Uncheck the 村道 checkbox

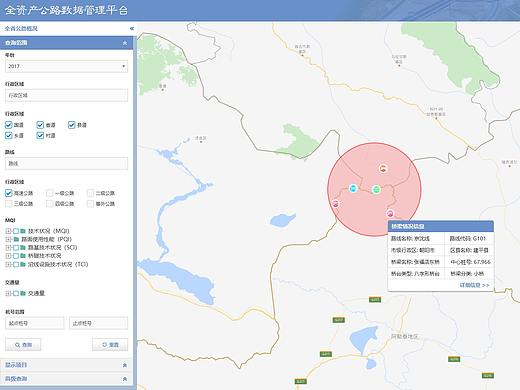[x=40, y=136]
